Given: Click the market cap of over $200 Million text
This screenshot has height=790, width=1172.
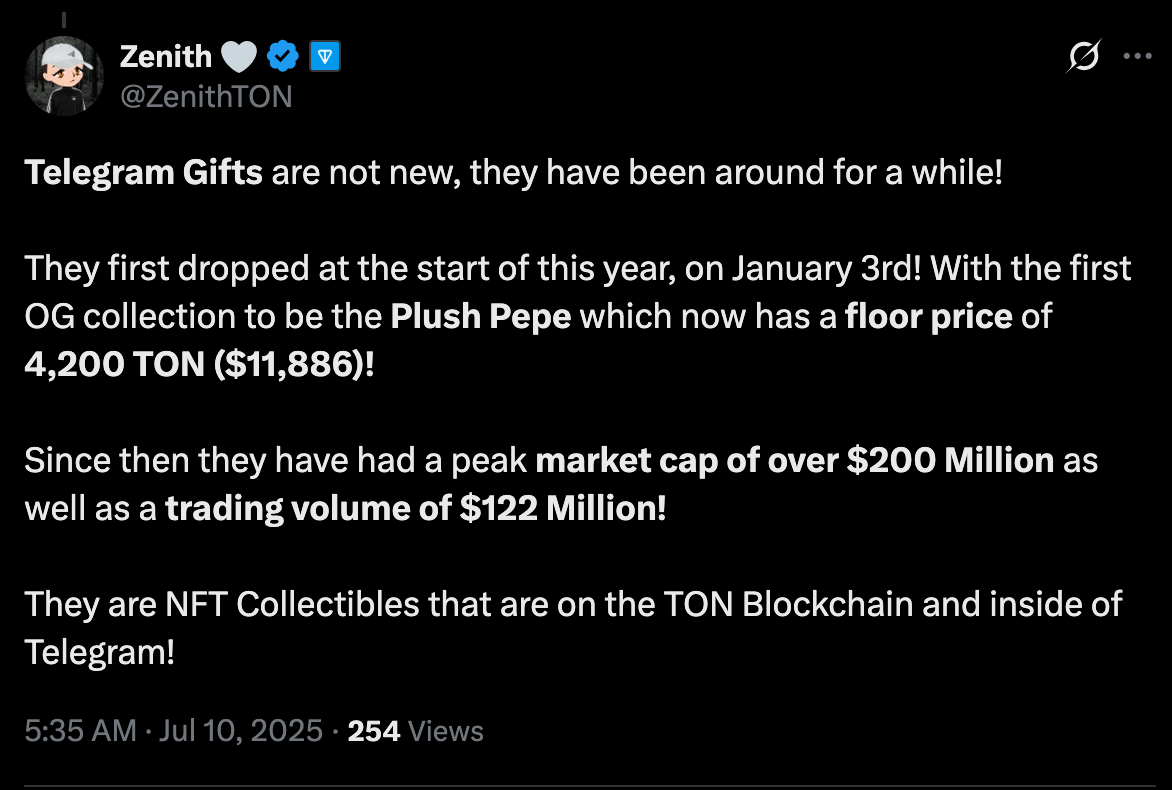Looking at the screenshot, I should (x=795, y=460).
